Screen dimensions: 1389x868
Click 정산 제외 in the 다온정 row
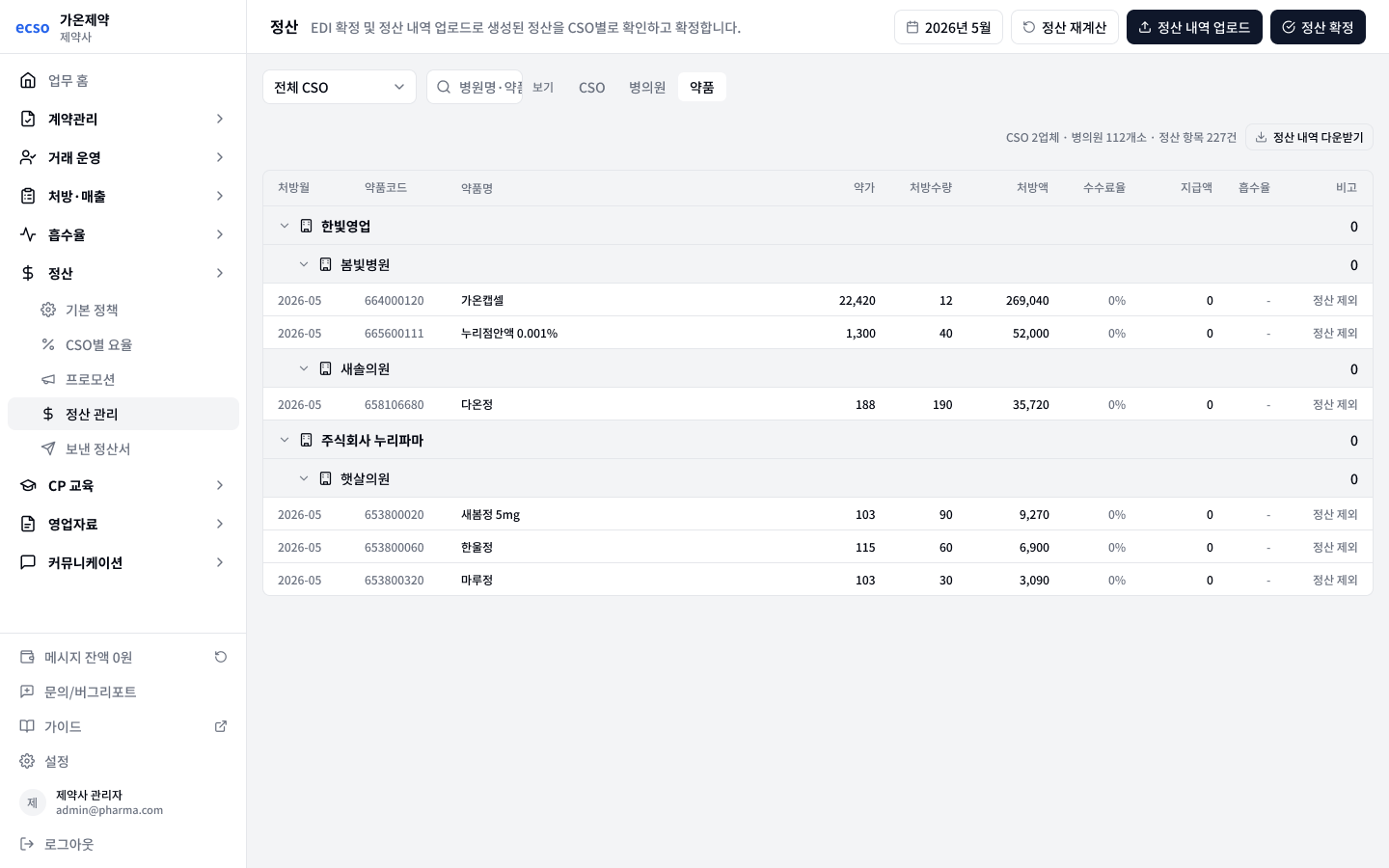(x=1335, y=404)
